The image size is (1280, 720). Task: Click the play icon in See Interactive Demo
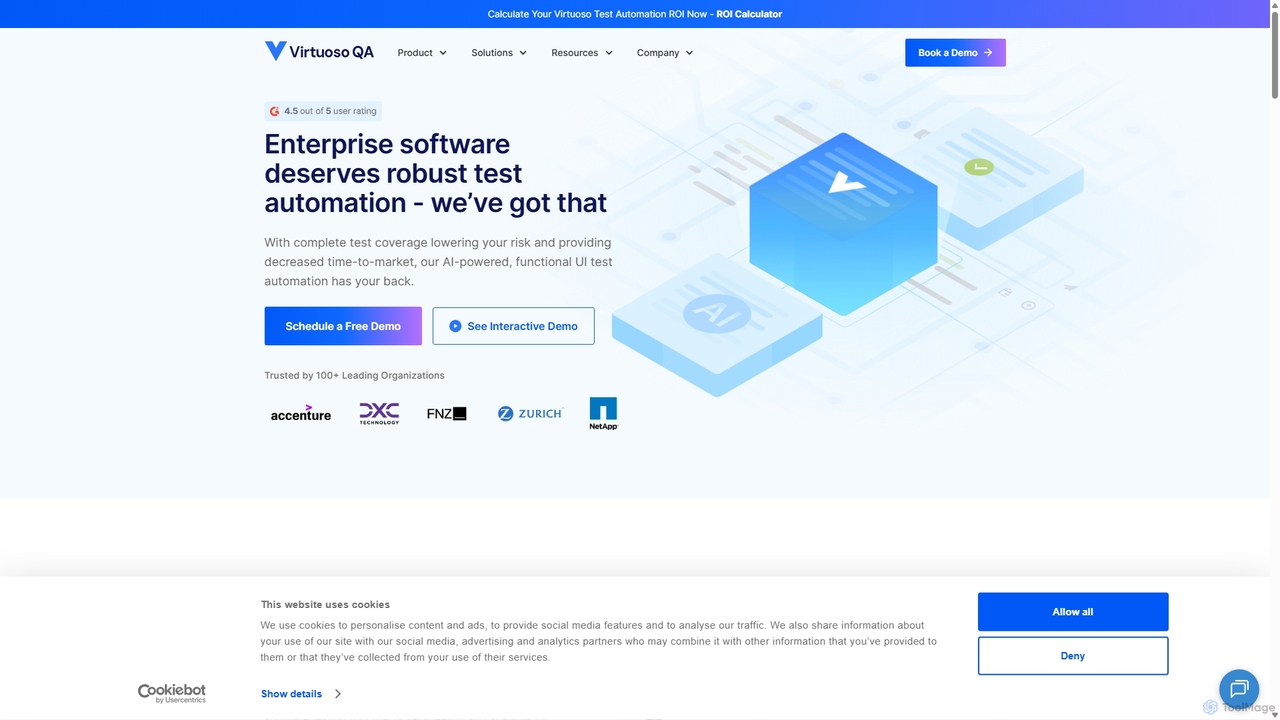[455, 326]
